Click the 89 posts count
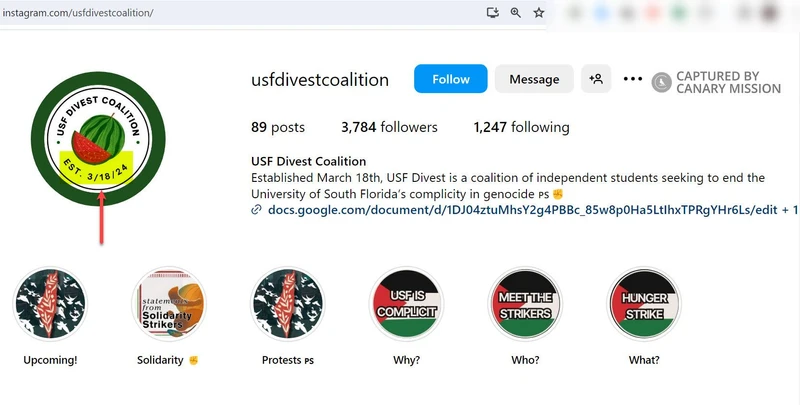 pyautogui.click(x=278, y=128)
